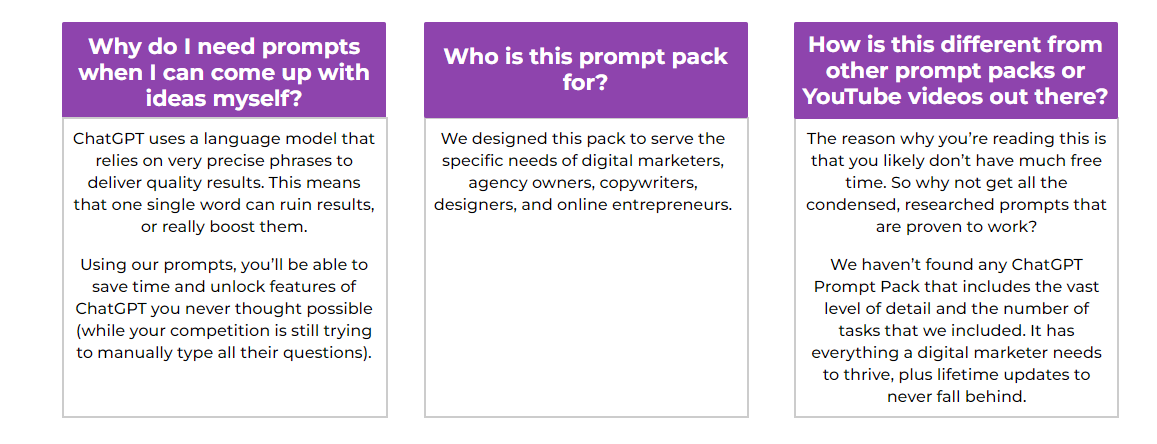Select the 'Who is this prompt pack for?' header
The image size is (1157, 444).
point(586,70)
